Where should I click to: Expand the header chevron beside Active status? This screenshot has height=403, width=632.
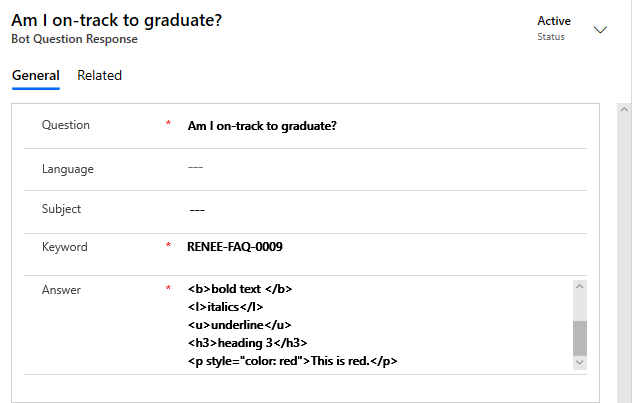[600, 30]
